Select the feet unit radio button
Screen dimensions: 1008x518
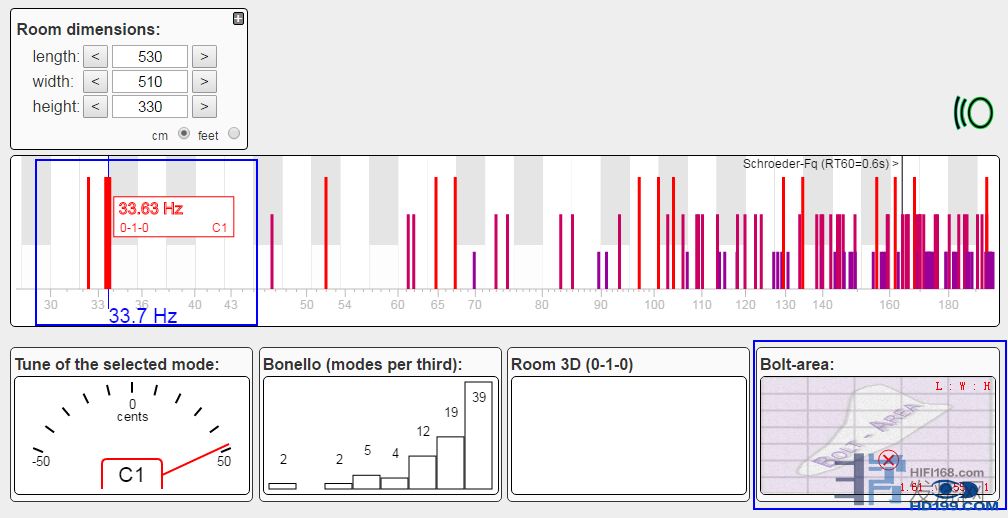tap(234, 134)
